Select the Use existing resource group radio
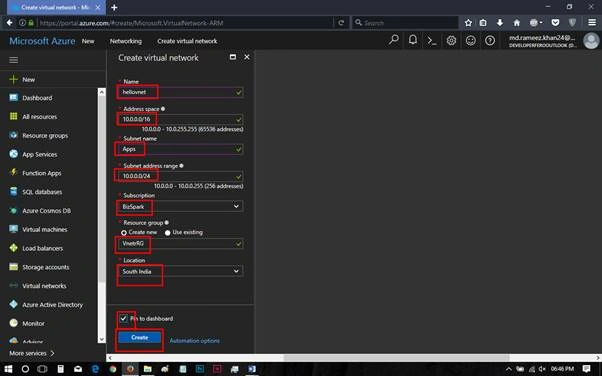602x376 pixels. tap(167, 232)
